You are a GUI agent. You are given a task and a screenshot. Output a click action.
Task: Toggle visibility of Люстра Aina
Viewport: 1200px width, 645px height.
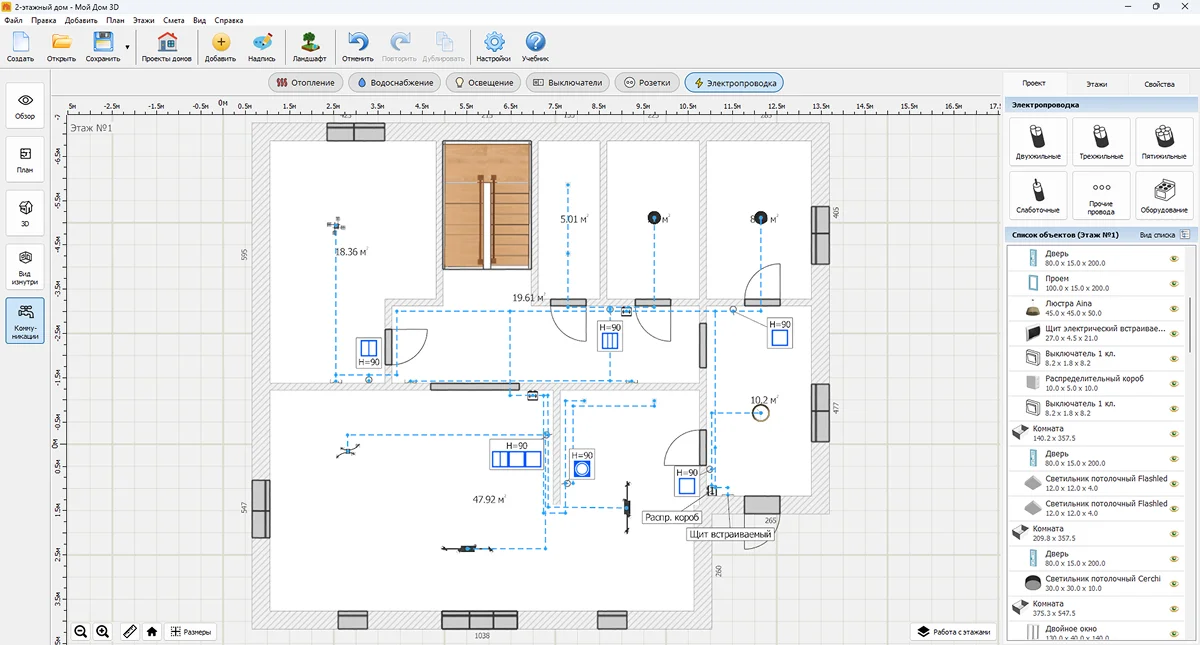click(x=1175, y=308)
